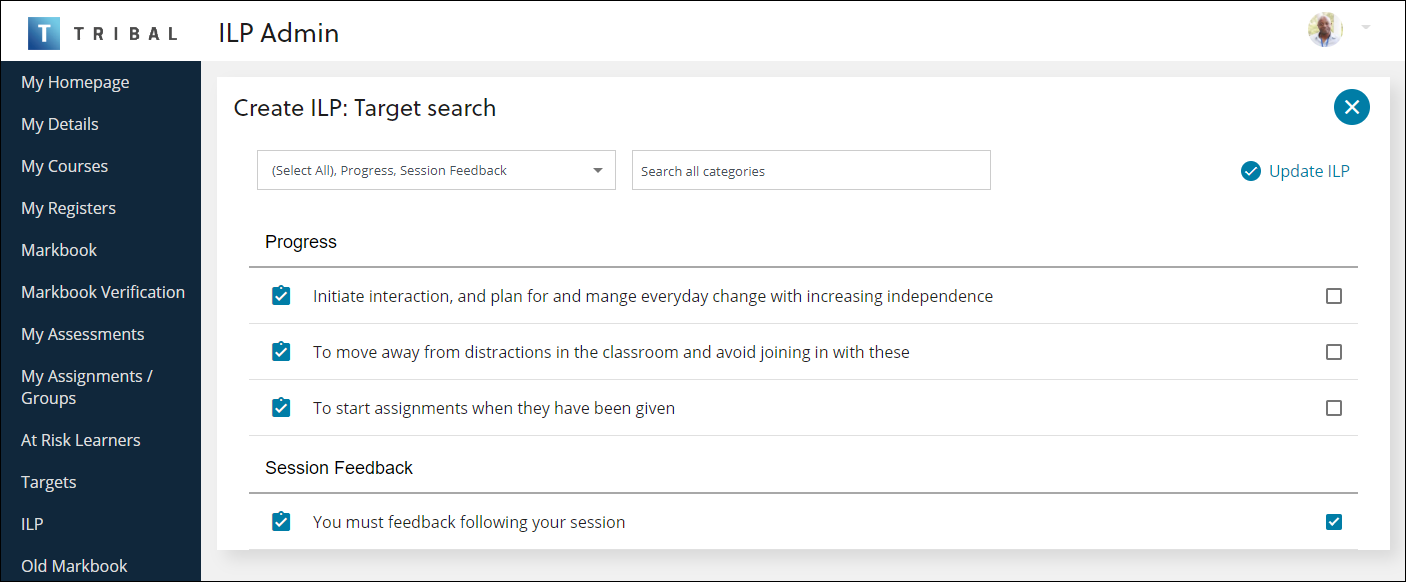Click the target icon next to the session feedback target
This screenshot has width=1406, height=582.
click(280, 521)
